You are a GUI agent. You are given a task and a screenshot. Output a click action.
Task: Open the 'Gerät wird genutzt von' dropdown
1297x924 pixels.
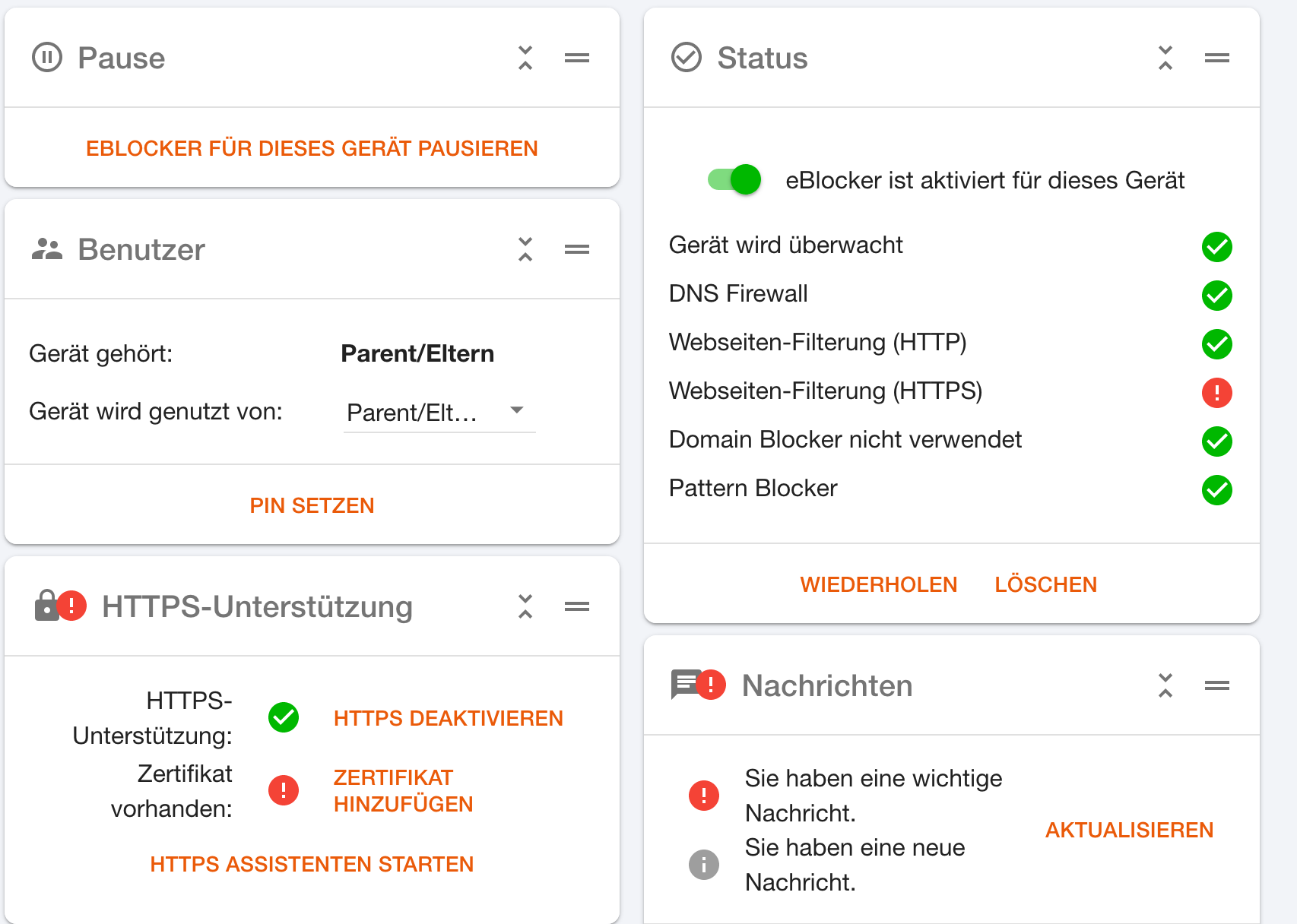(439, 412)
